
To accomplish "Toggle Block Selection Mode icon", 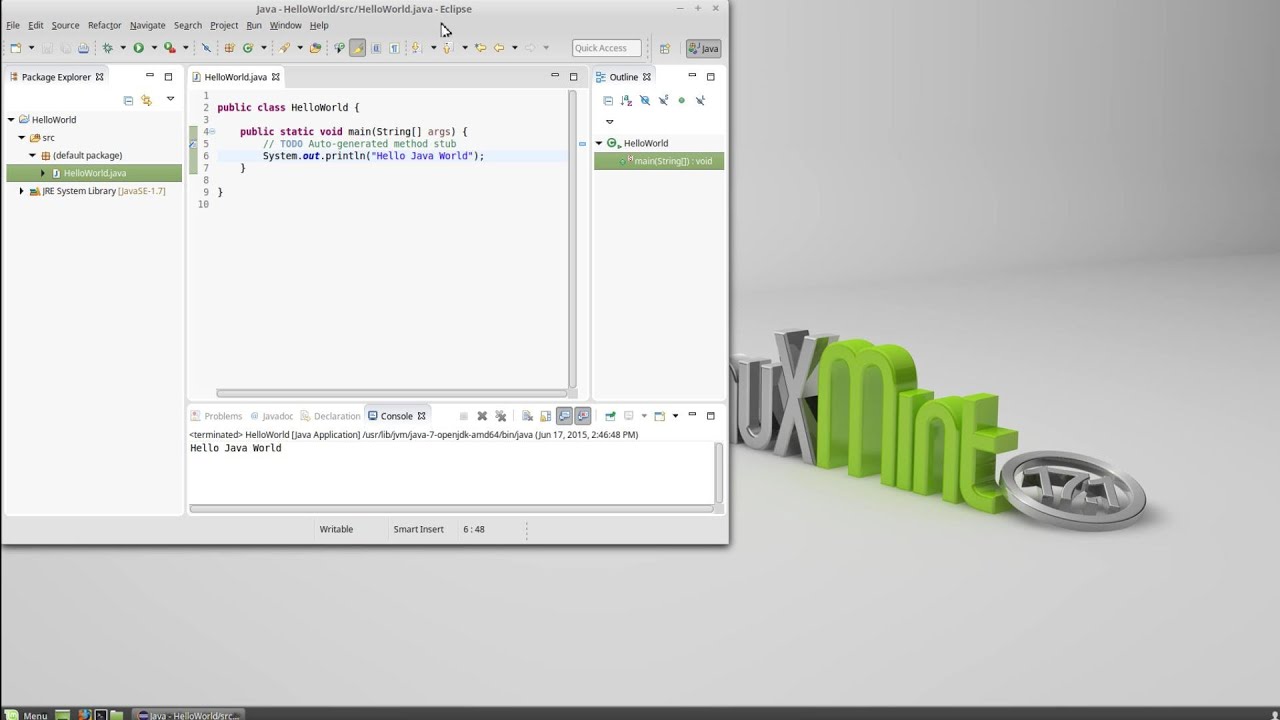I will [376, 48].
